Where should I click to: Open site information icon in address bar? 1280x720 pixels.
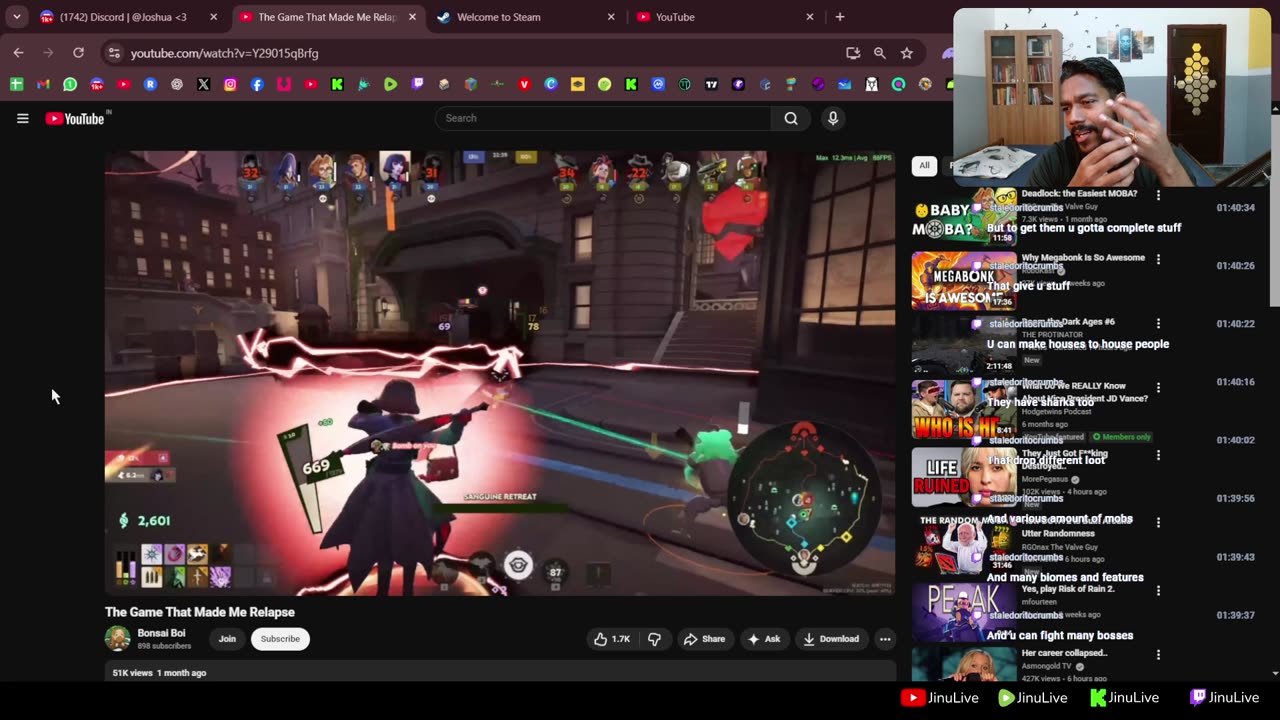tap(114, 53)
